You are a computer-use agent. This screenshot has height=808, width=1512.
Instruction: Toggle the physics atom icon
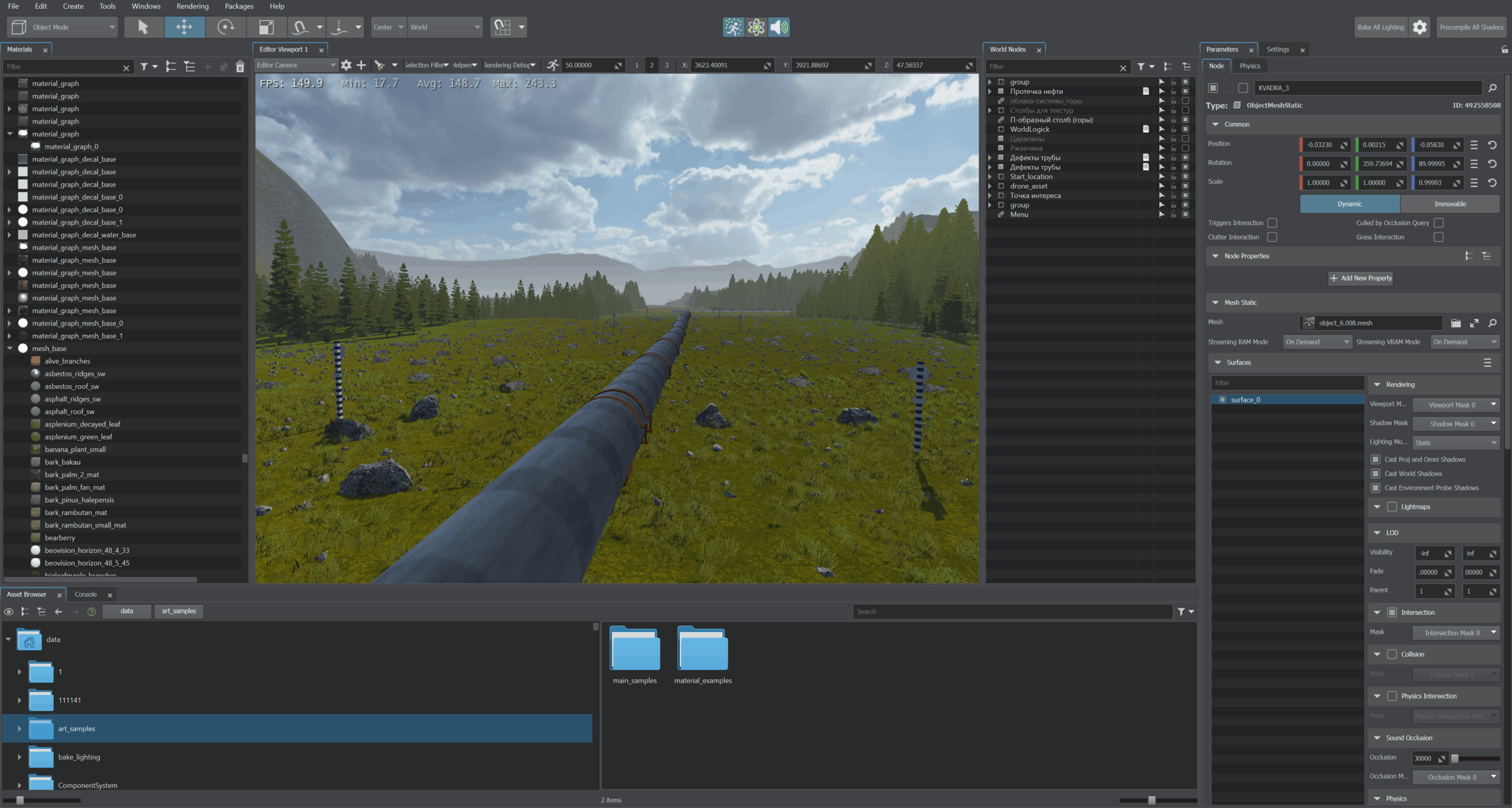pyautogui.click(x=756, y=27)
